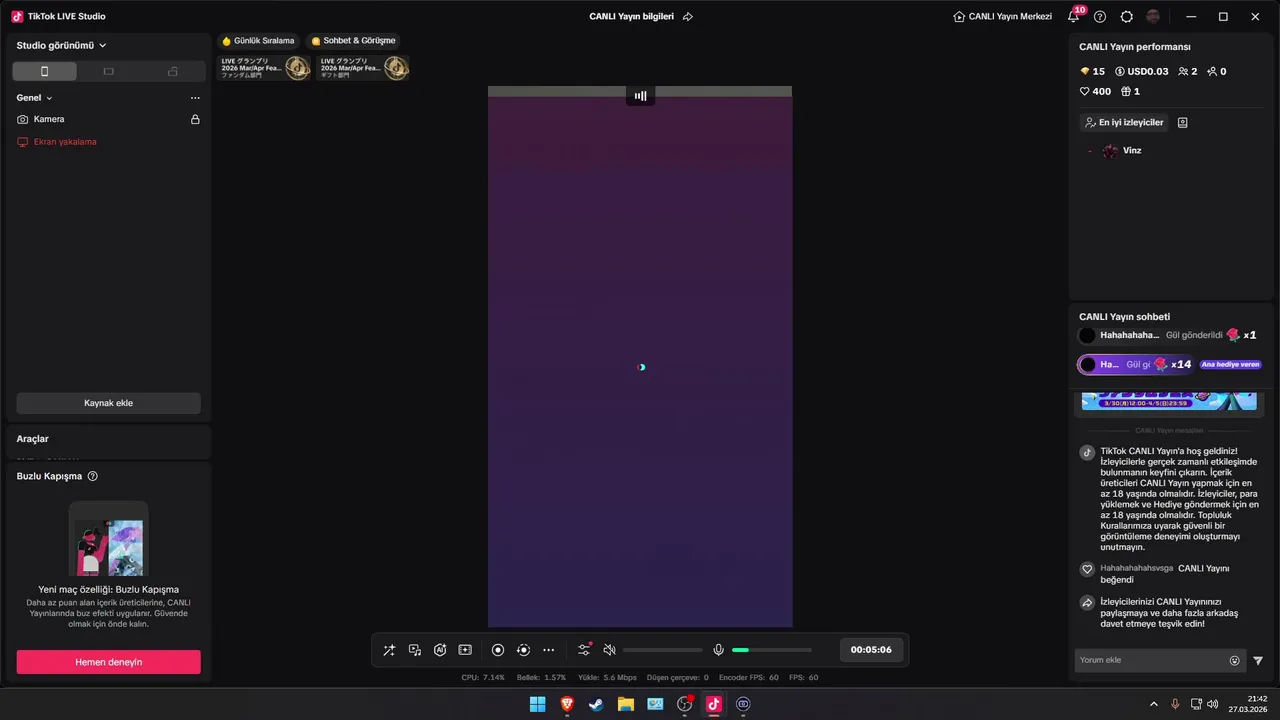This screenshot has width=1280, height=720.
Task: Open the Genel three-dots options menu
Action: [195, 98]
